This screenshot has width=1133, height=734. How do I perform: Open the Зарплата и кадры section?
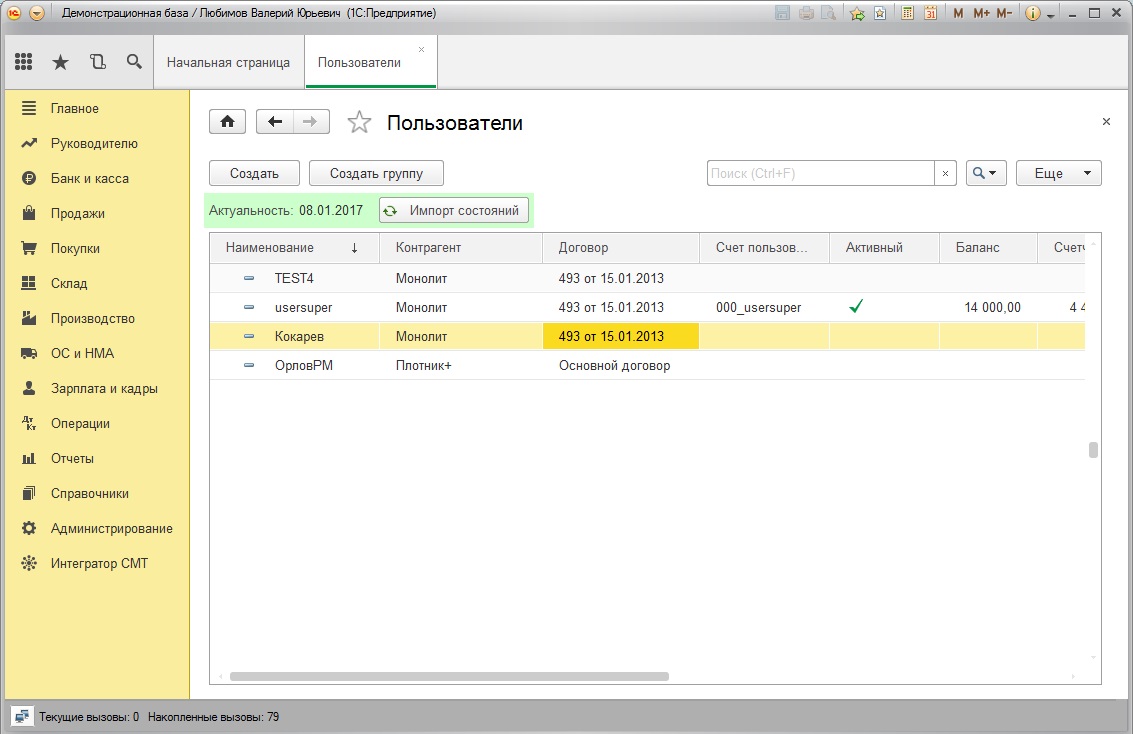[x=104, y=389]
